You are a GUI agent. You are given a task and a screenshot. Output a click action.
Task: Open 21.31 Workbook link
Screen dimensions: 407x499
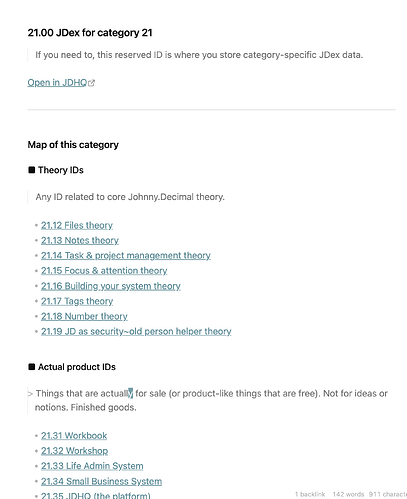(x=74, y=436)
